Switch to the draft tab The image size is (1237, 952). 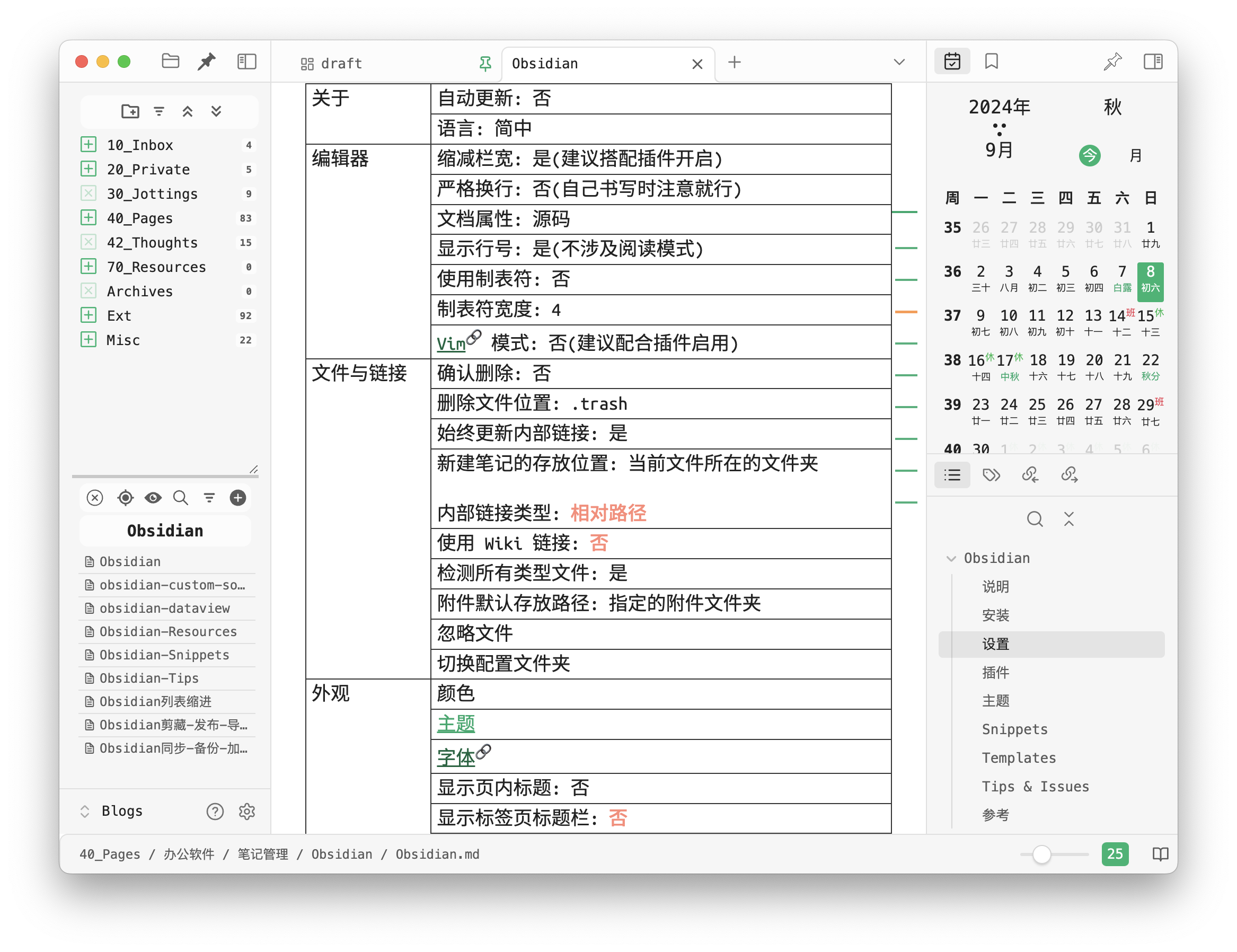[341, 64]
